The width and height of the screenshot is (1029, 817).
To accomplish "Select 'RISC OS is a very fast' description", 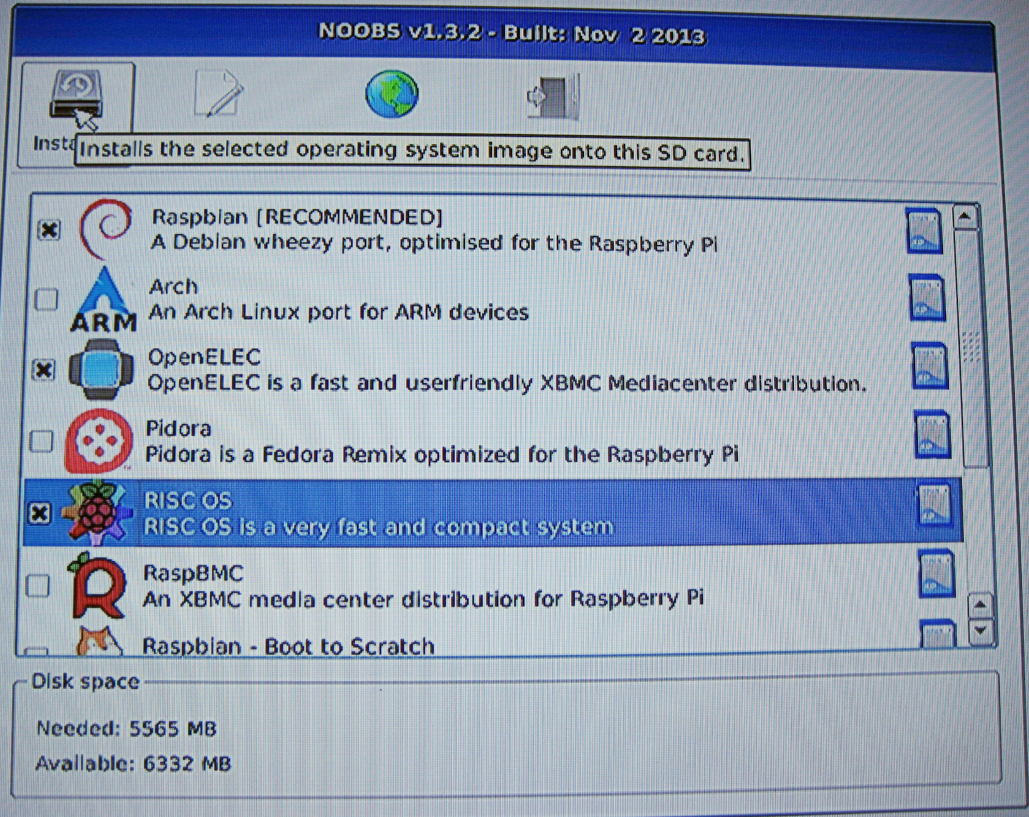I will 379,526.
